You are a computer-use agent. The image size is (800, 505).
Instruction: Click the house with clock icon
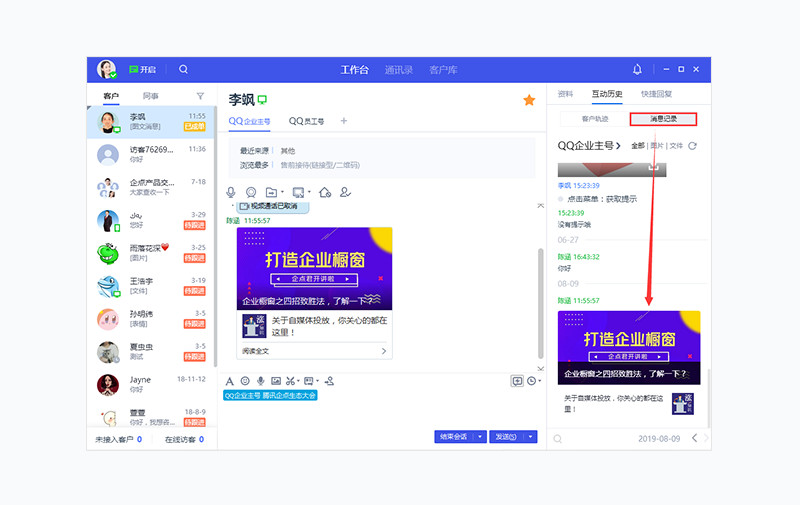pyautogui.click(x=325, y=192)
